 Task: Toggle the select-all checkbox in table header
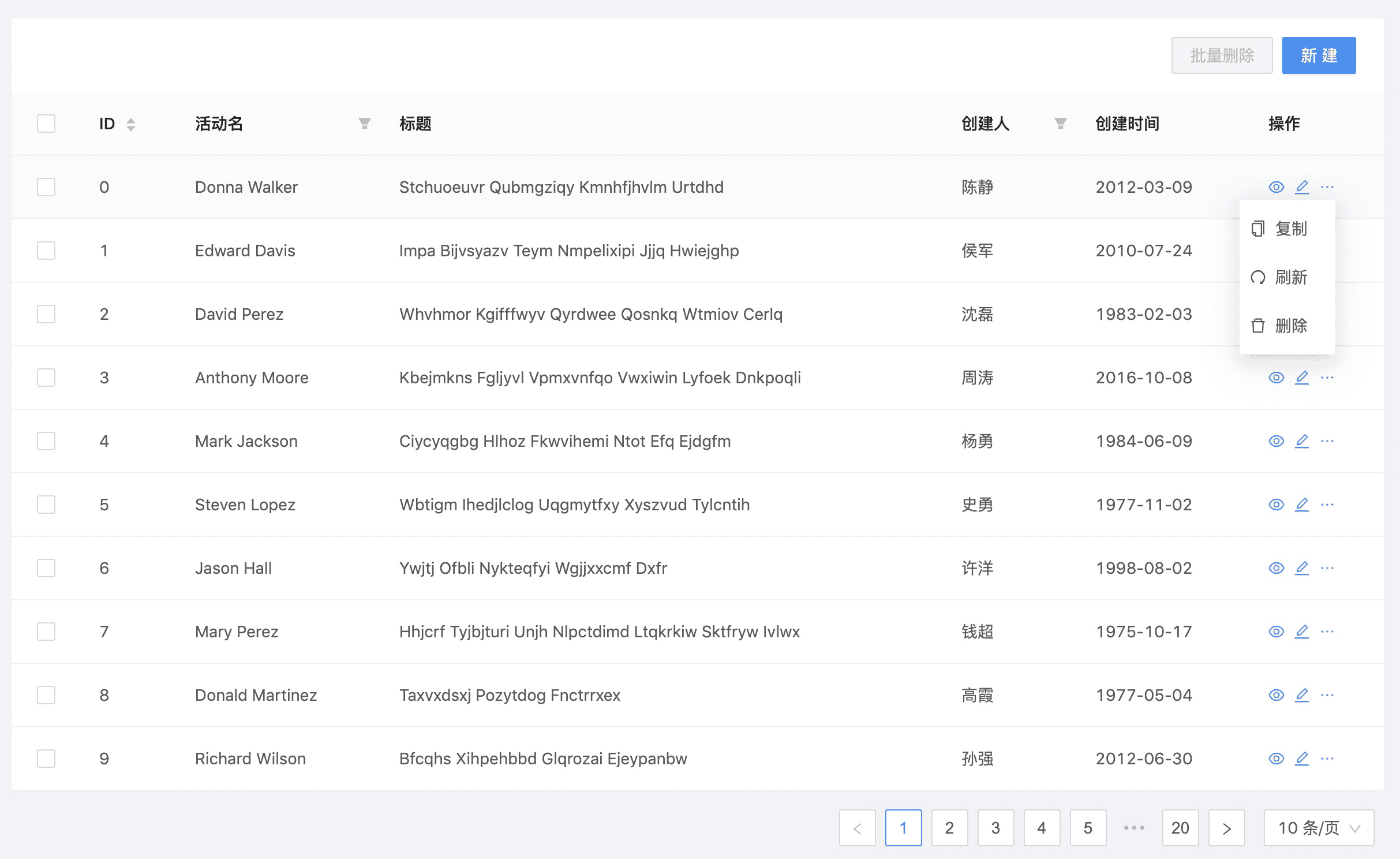pos(46,124)
